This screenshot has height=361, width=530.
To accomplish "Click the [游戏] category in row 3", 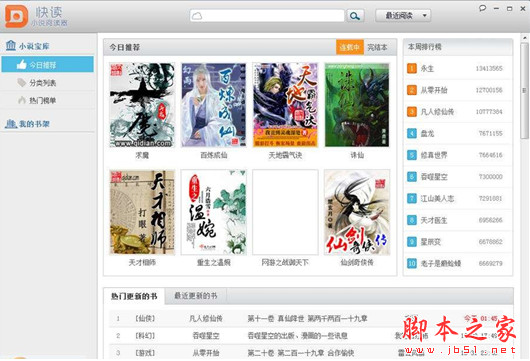I will click(x=145, y=353).
